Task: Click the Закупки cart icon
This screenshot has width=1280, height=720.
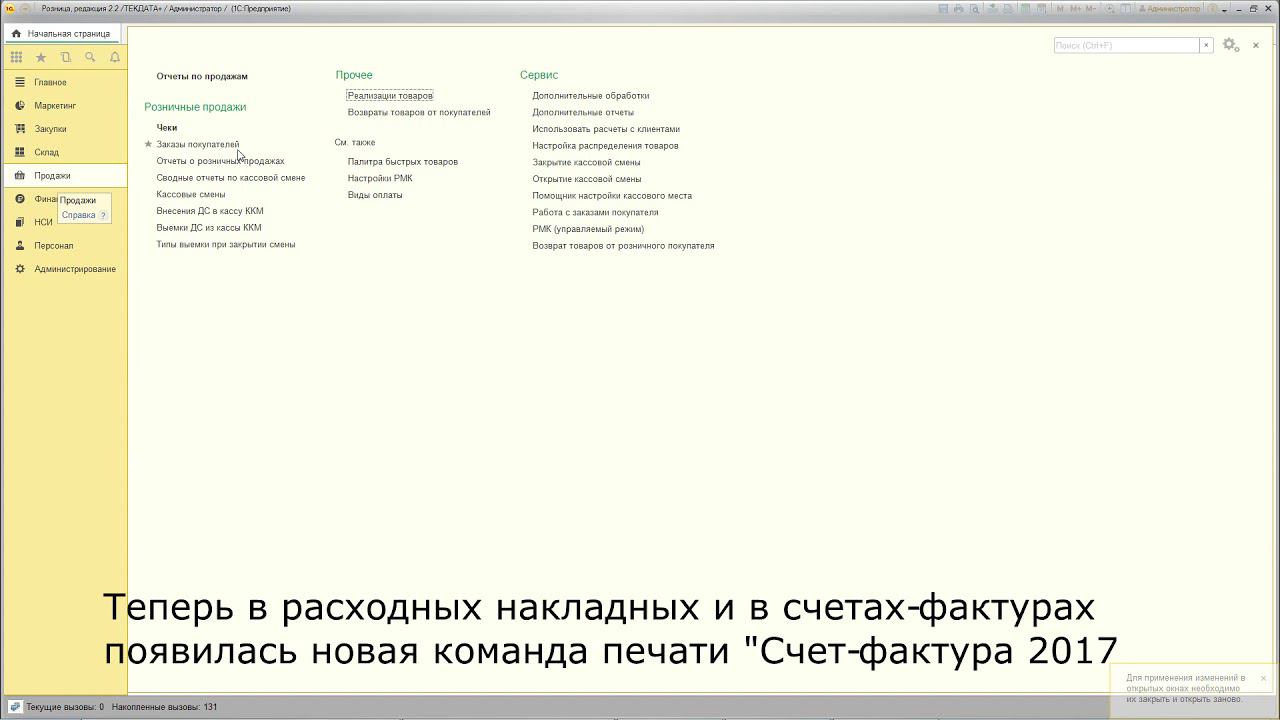Action: coord(20,129)
